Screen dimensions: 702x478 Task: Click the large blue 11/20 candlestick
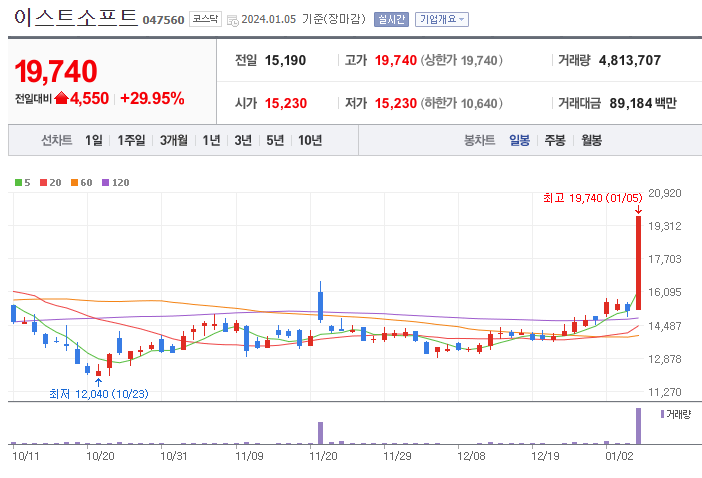point(321,305)
